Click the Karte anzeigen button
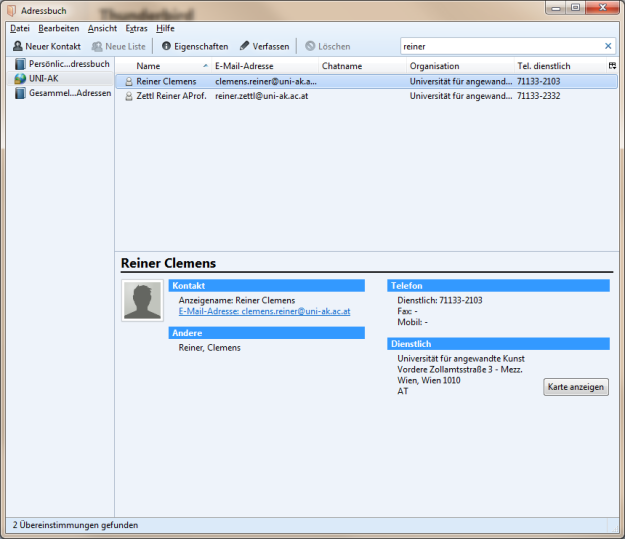 coord(575,387)
